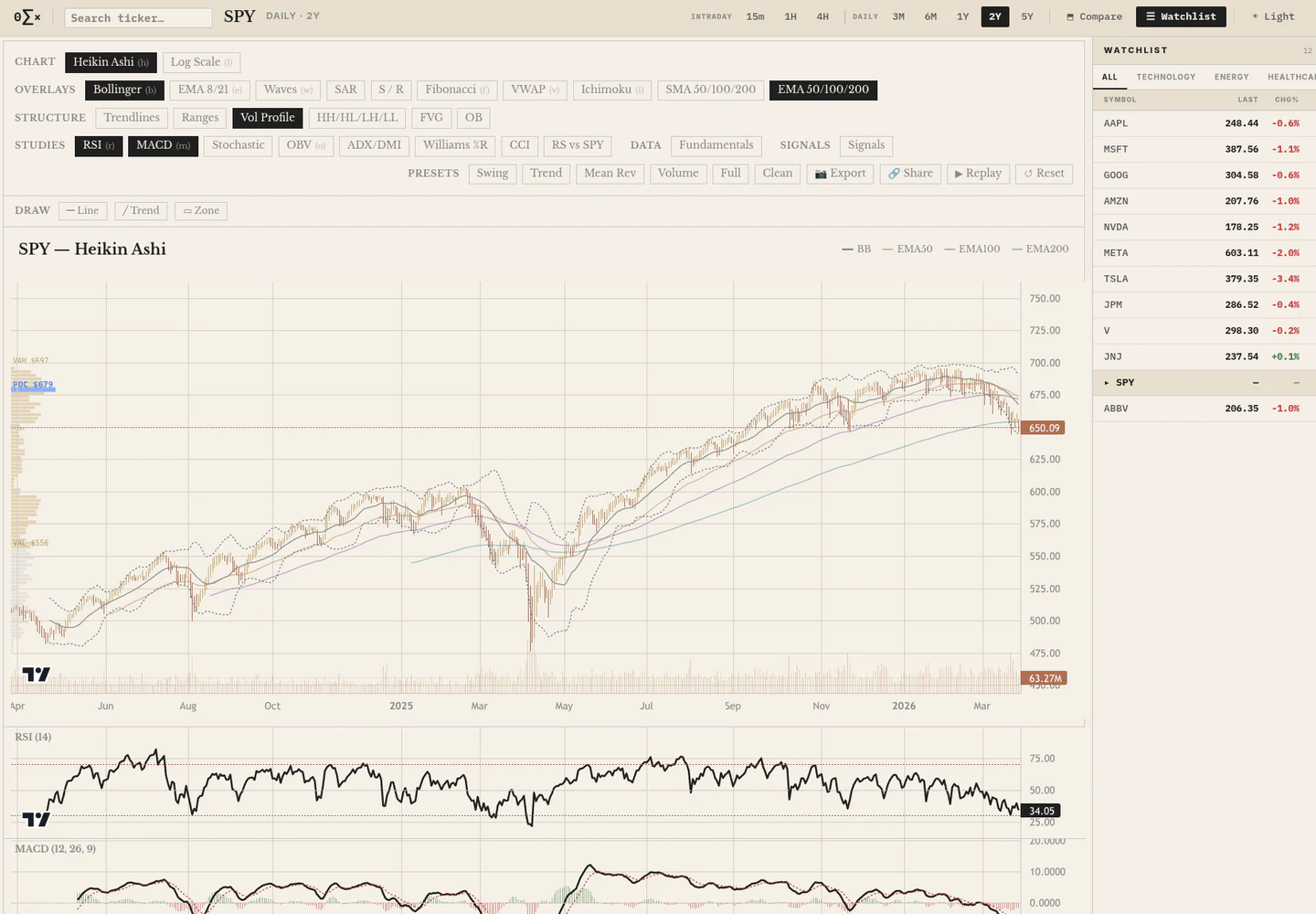1316x914 pixels.
Task: Enable Log Scale
Action: click(x=201, y=62)
